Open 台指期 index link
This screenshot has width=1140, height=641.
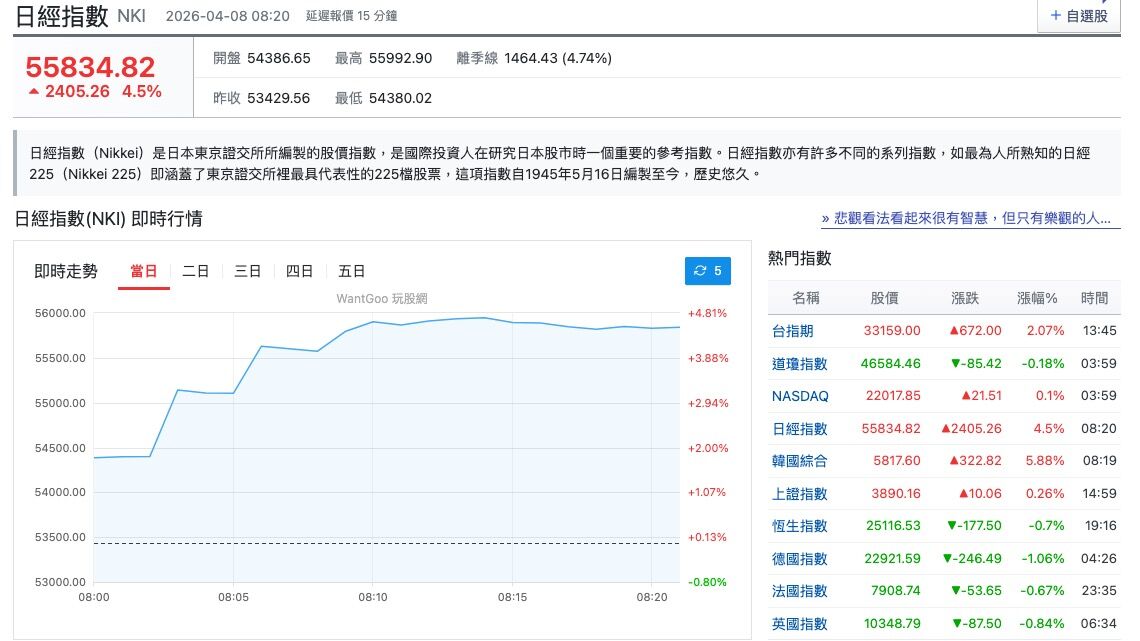792,331
